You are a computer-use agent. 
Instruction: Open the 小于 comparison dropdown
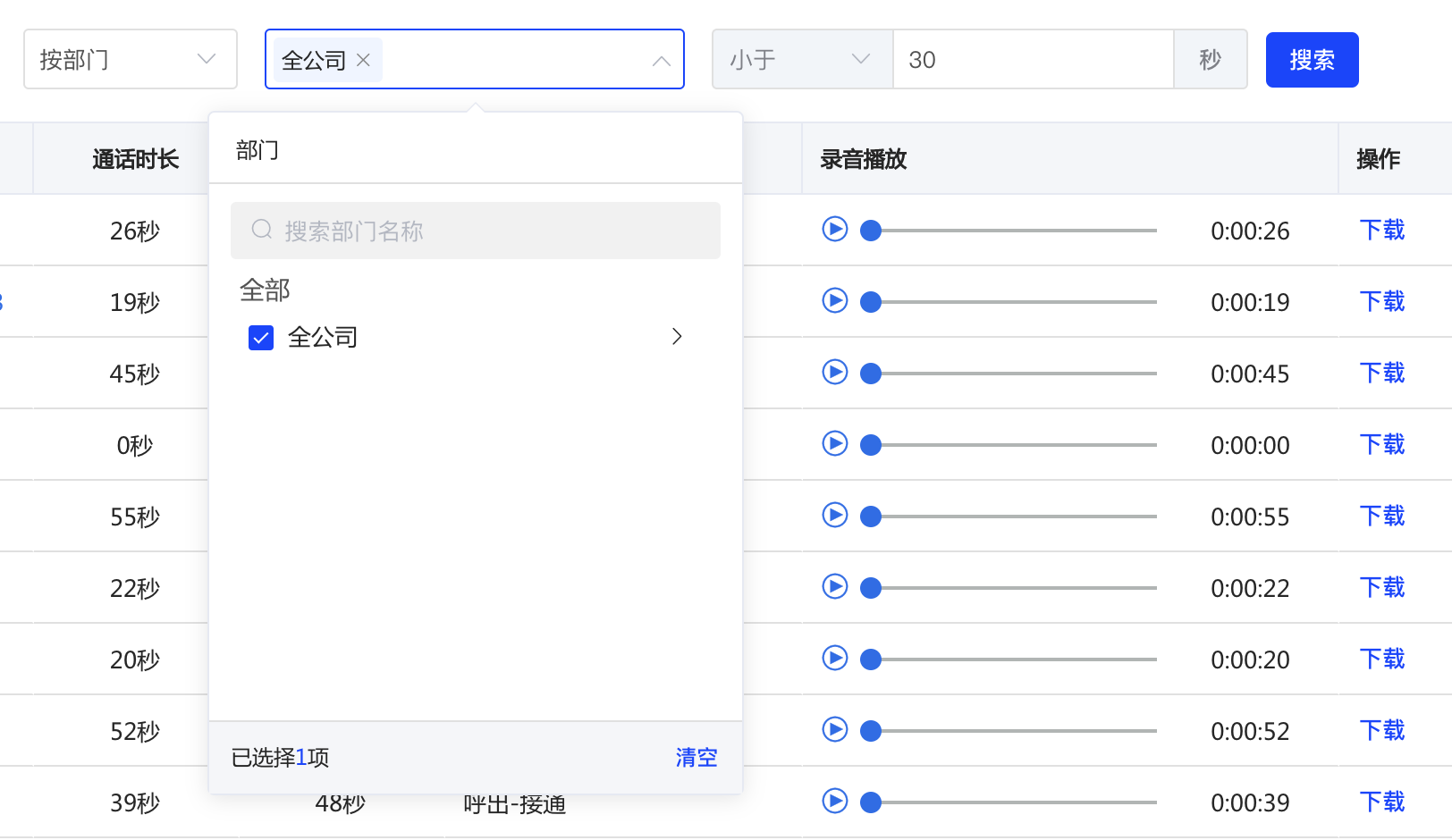click(x=801, y=60)
